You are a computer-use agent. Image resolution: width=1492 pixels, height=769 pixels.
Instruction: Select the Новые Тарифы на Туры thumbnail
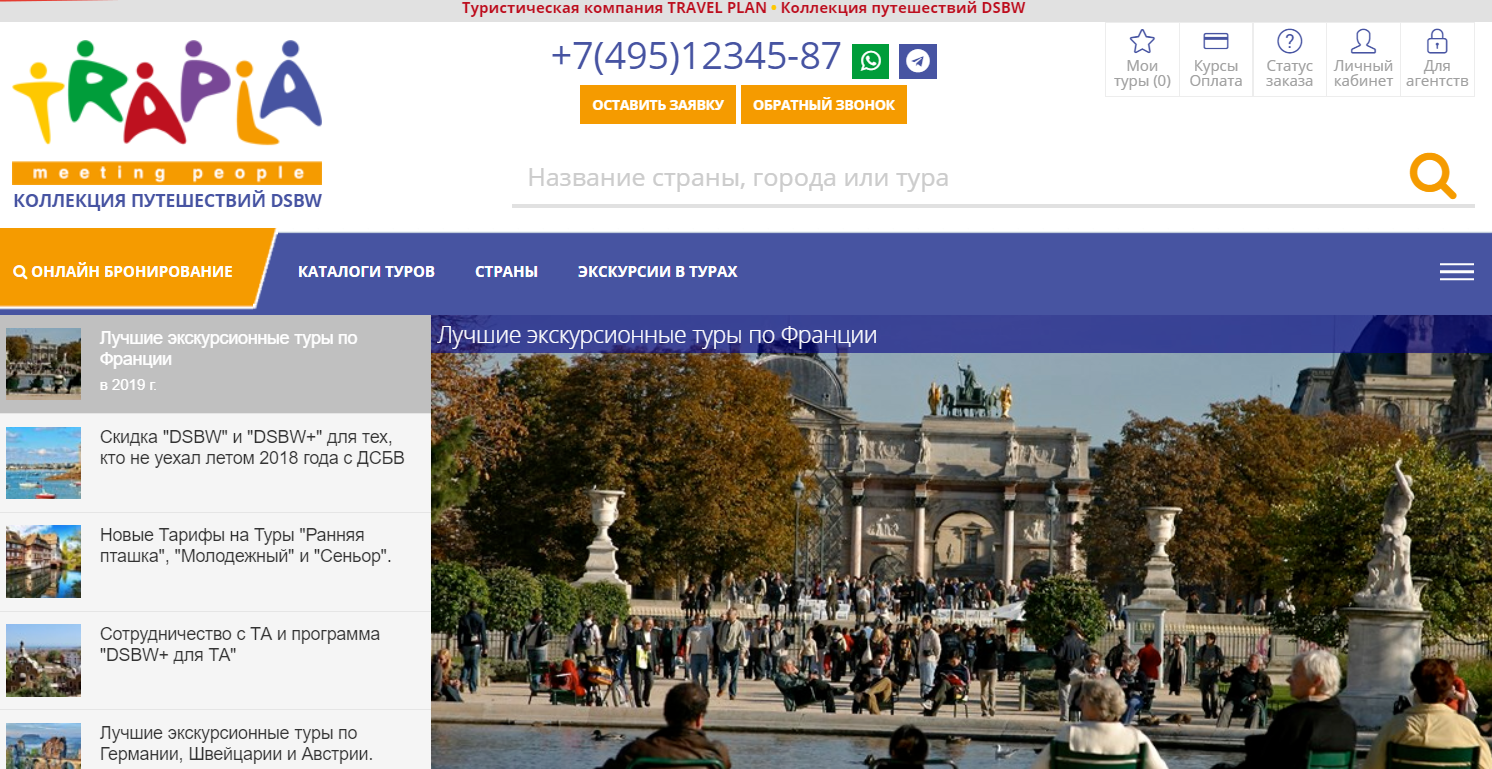43,561
